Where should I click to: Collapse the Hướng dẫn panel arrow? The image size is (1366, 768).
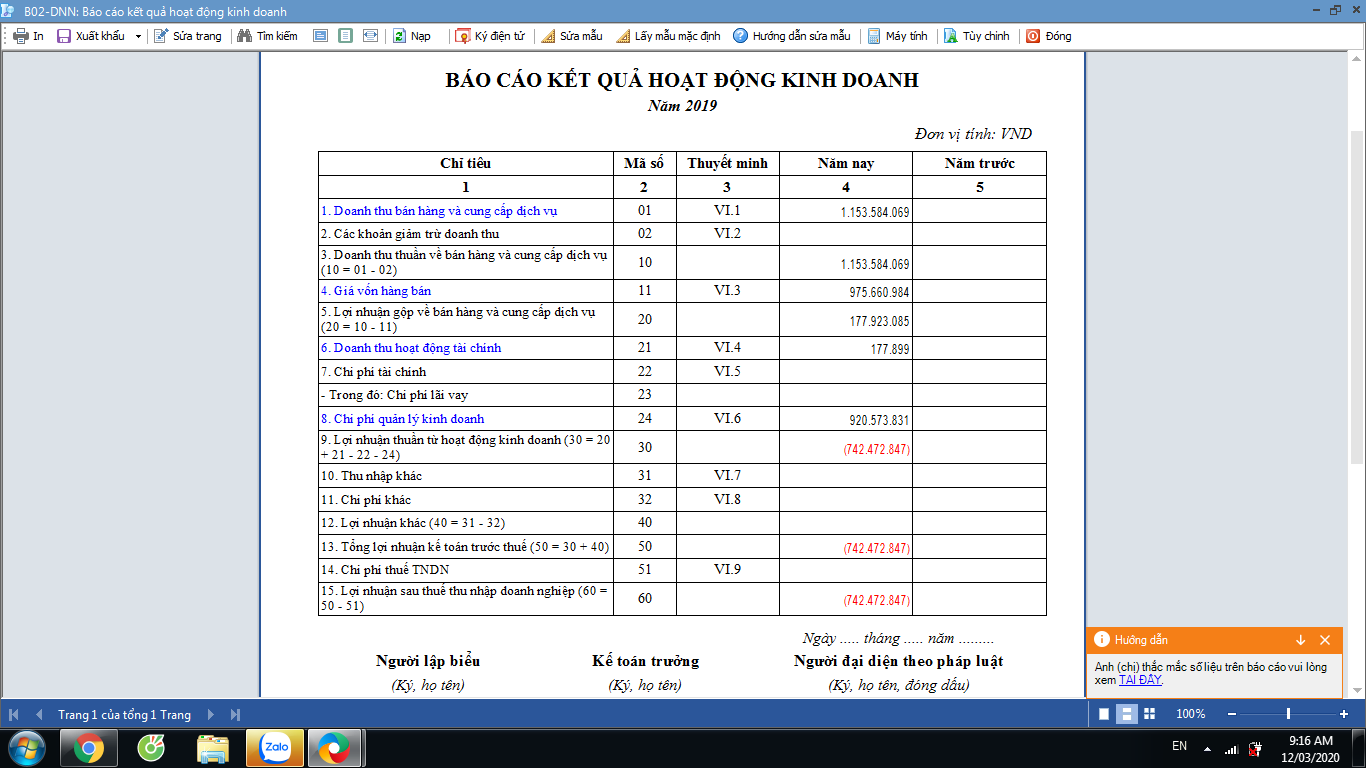click(x=1301, y=640)
